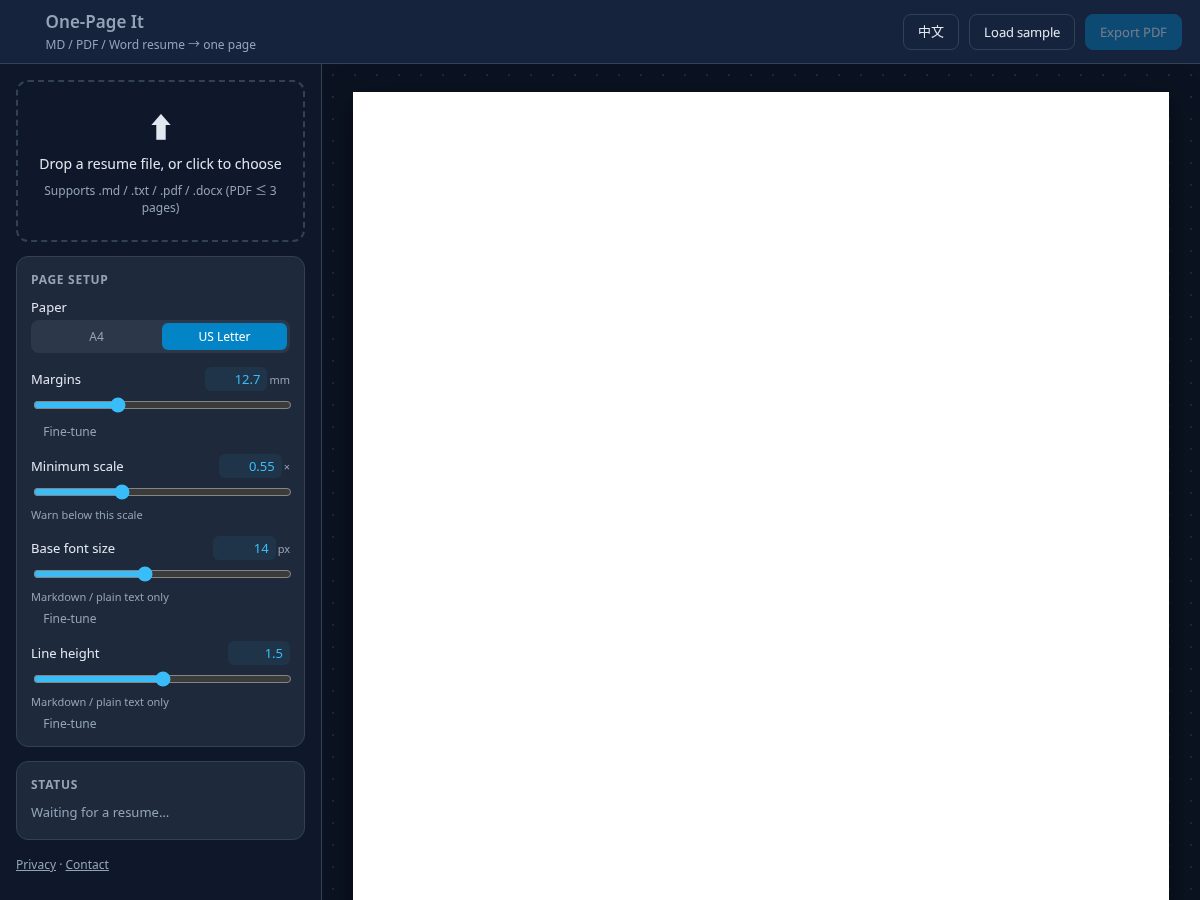Focus the Minimum scale field showing 0.55

tap(250, 466)
